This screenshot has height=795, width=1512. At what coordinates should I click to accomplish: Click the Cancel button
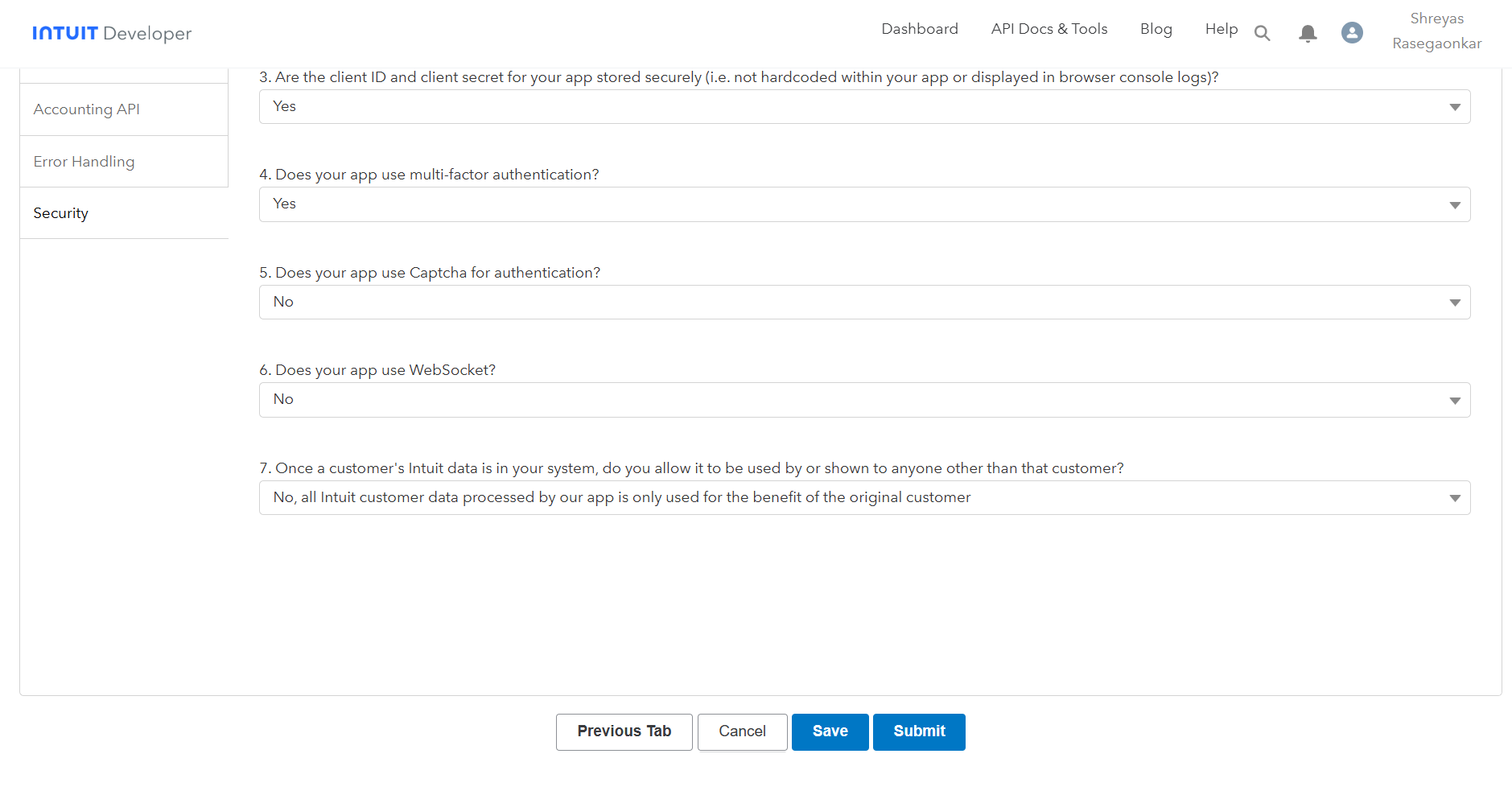(742, 731)
